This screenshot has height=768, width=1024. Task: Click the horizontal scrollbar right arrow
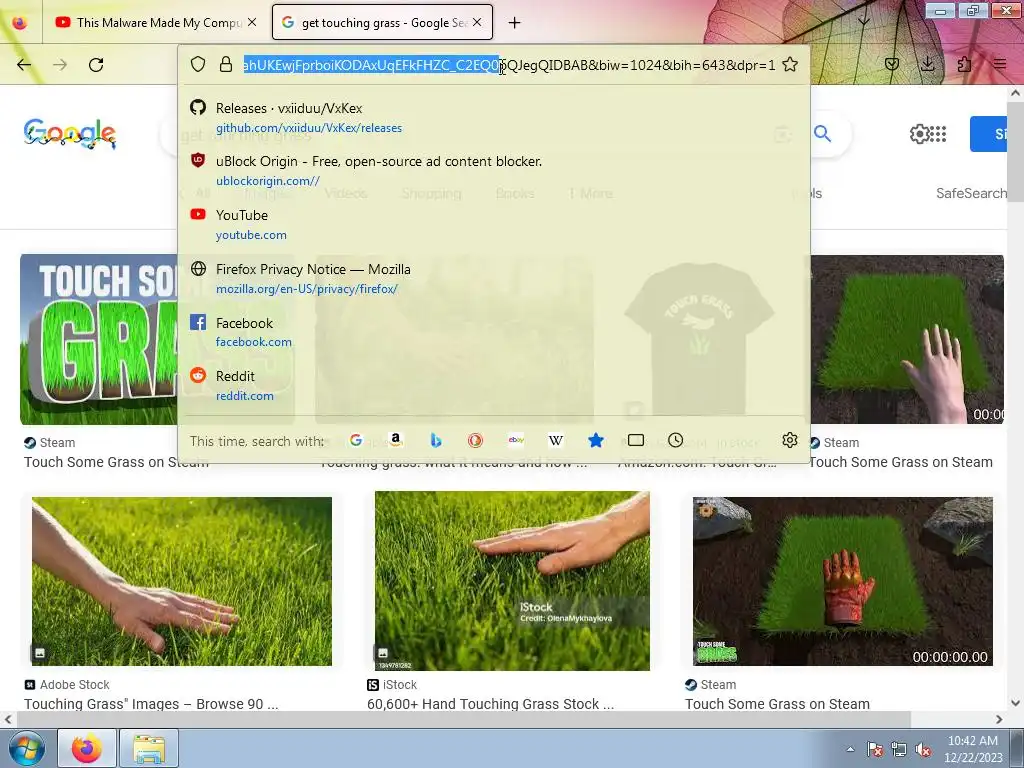pyautogui.click(x=999, y=719)
